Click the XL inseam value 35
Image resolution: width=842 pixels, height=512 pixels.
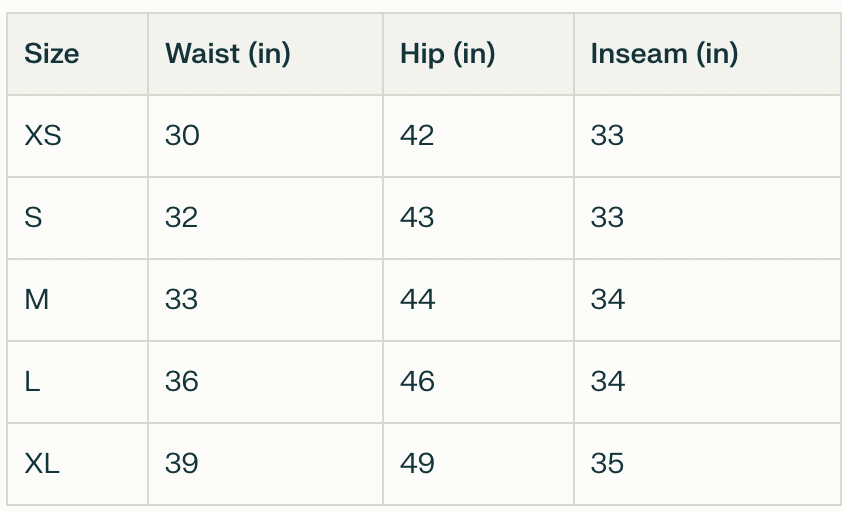tap(607, 464)
